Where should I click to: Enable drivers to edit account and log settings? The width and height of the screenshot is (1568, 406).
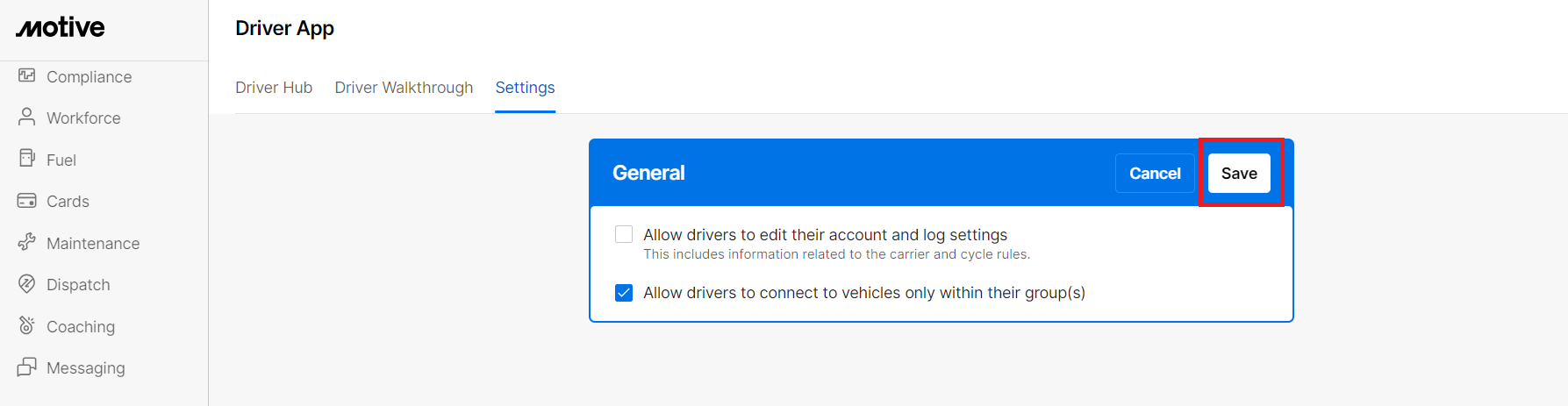624,234
